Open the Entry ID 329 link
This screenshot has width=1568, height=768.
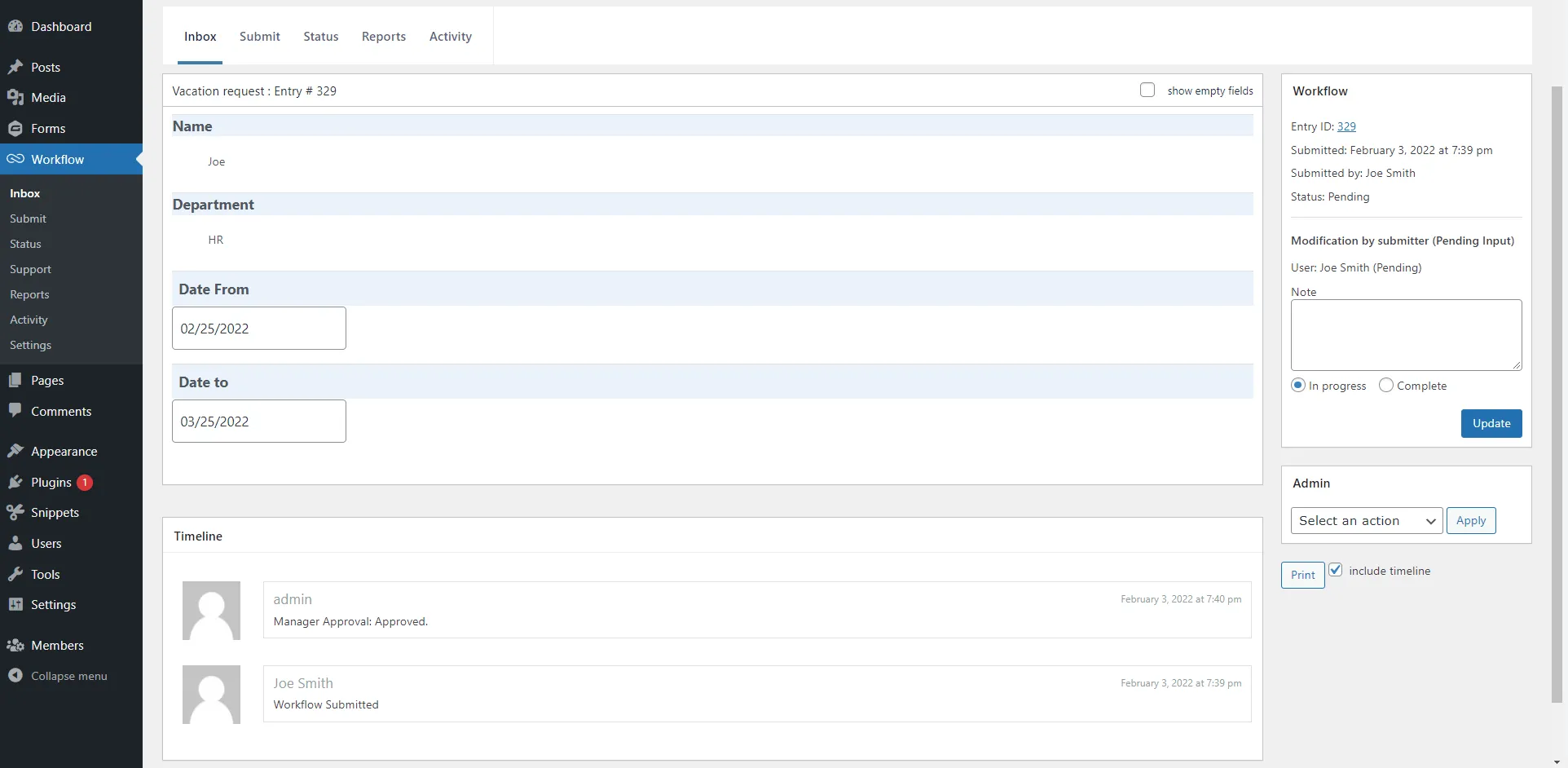[x=1346, y=126]
